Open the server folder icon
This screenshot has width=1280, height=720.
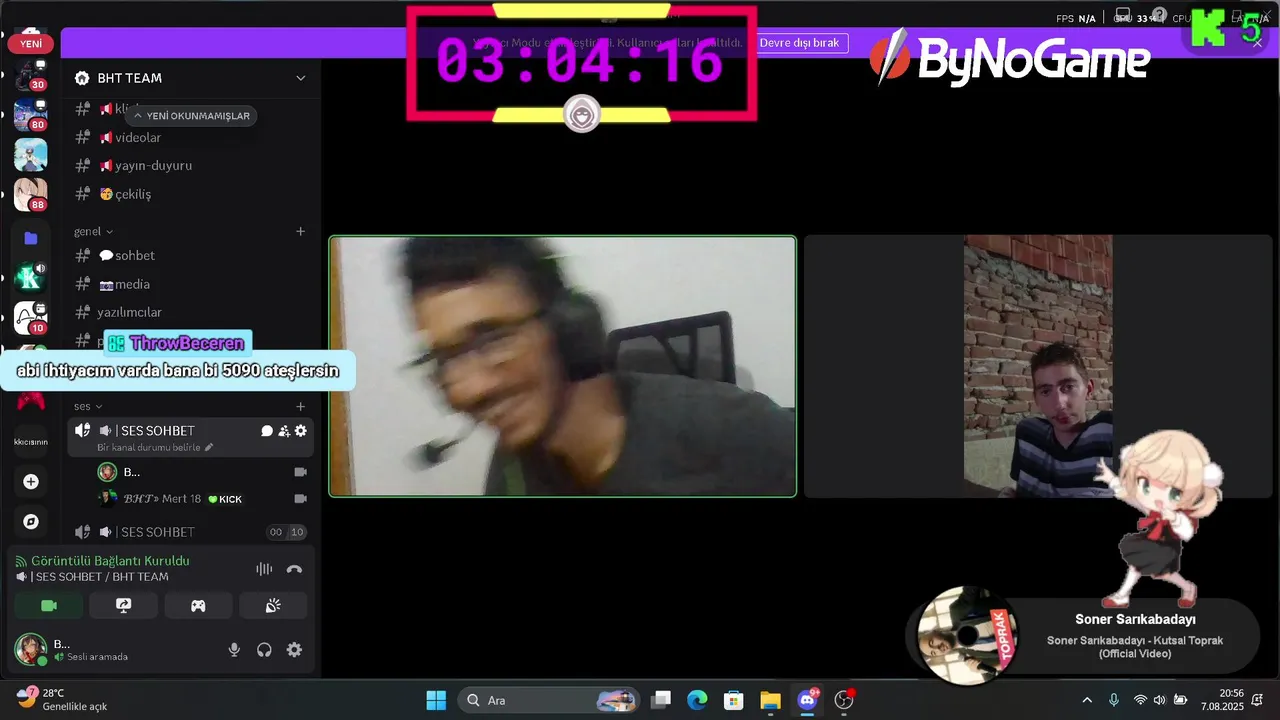[30, 238]
